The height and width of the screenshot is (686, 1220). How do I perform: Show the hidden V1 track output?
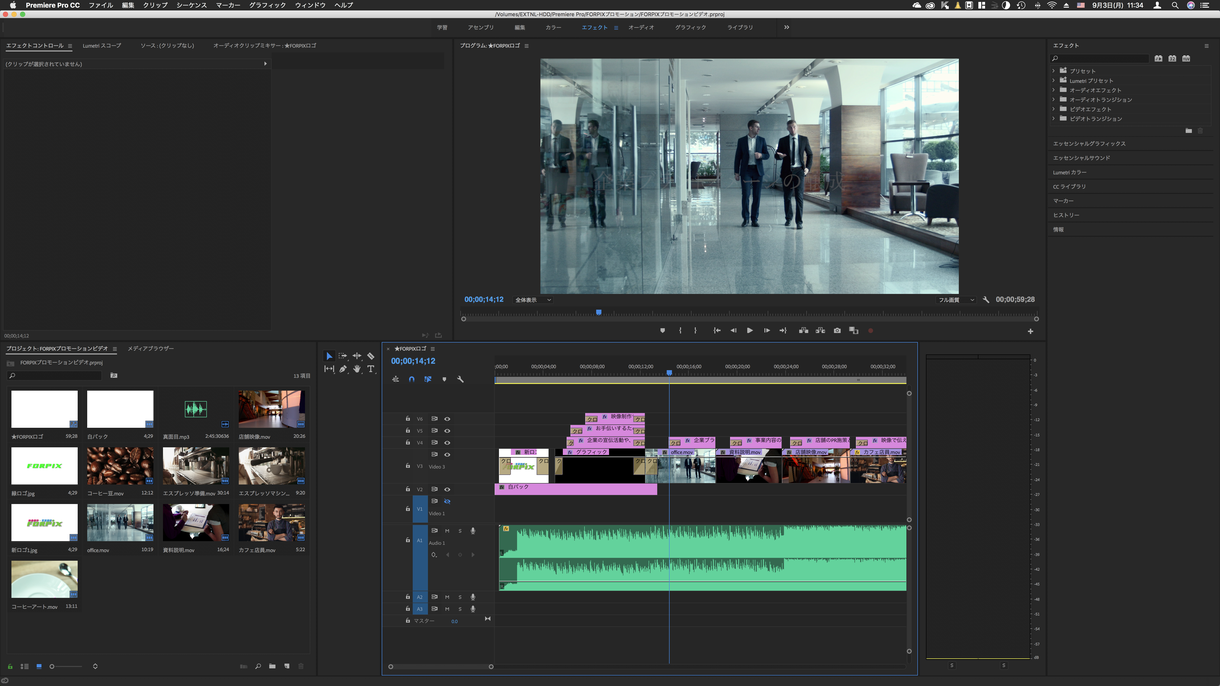447,501
